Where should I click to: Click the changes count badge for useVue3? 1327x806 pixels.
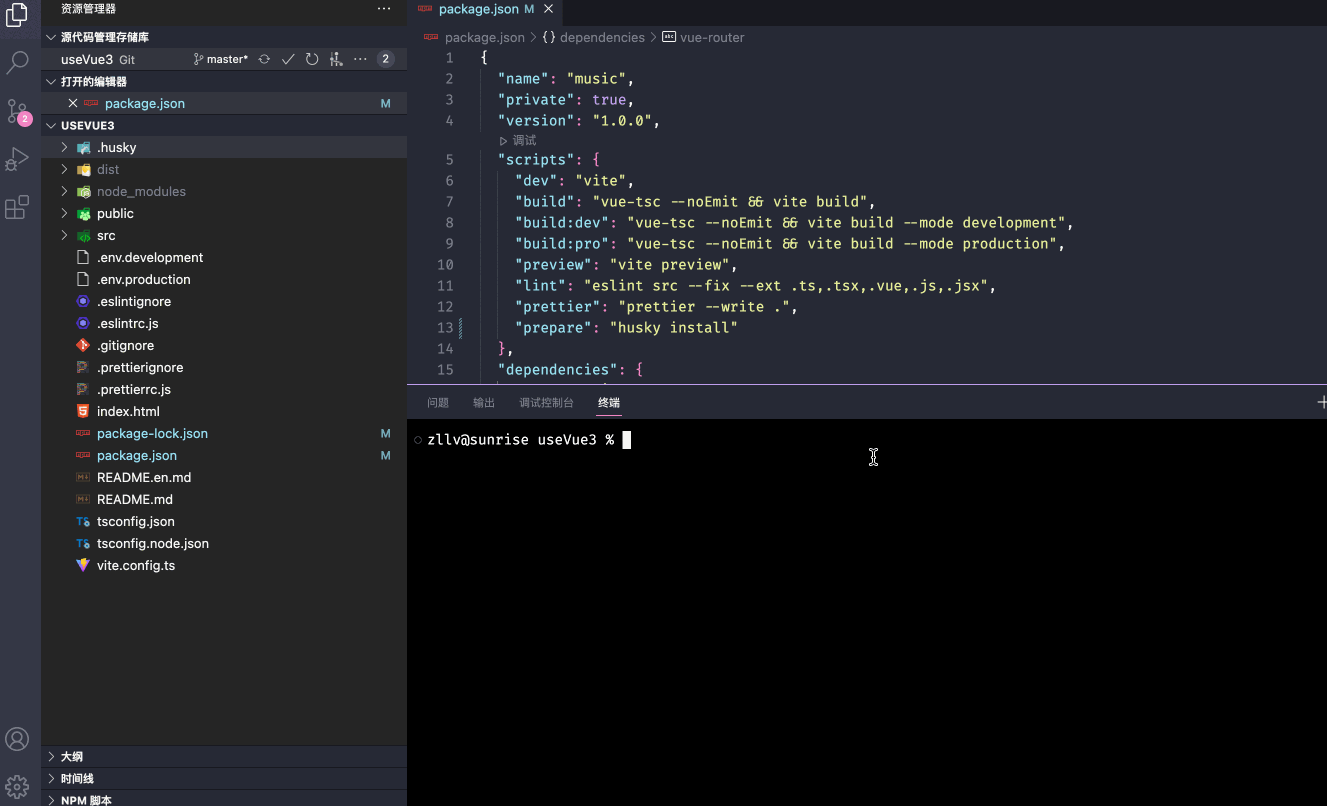[385, 59]
